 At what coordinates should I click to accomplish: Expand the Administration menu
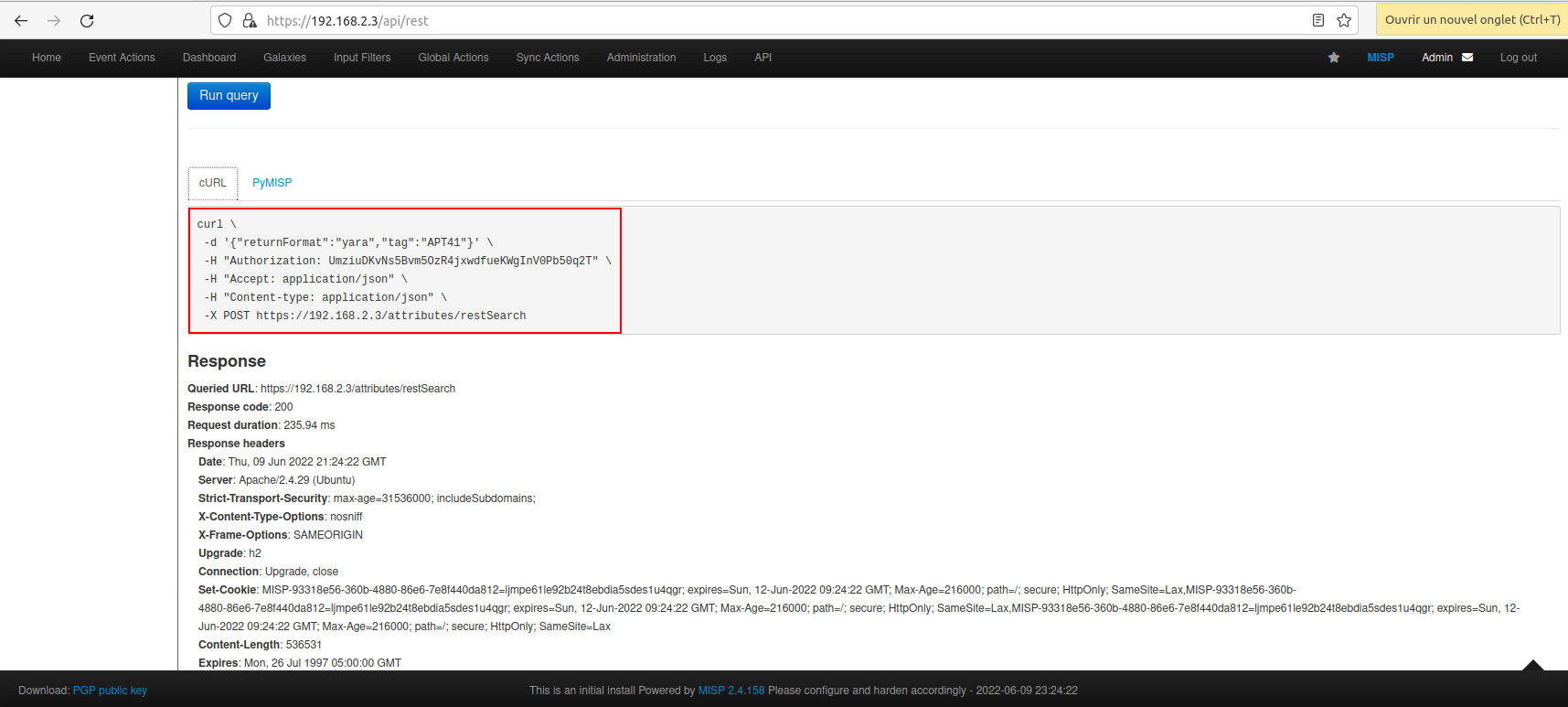[x=641, y=58]
